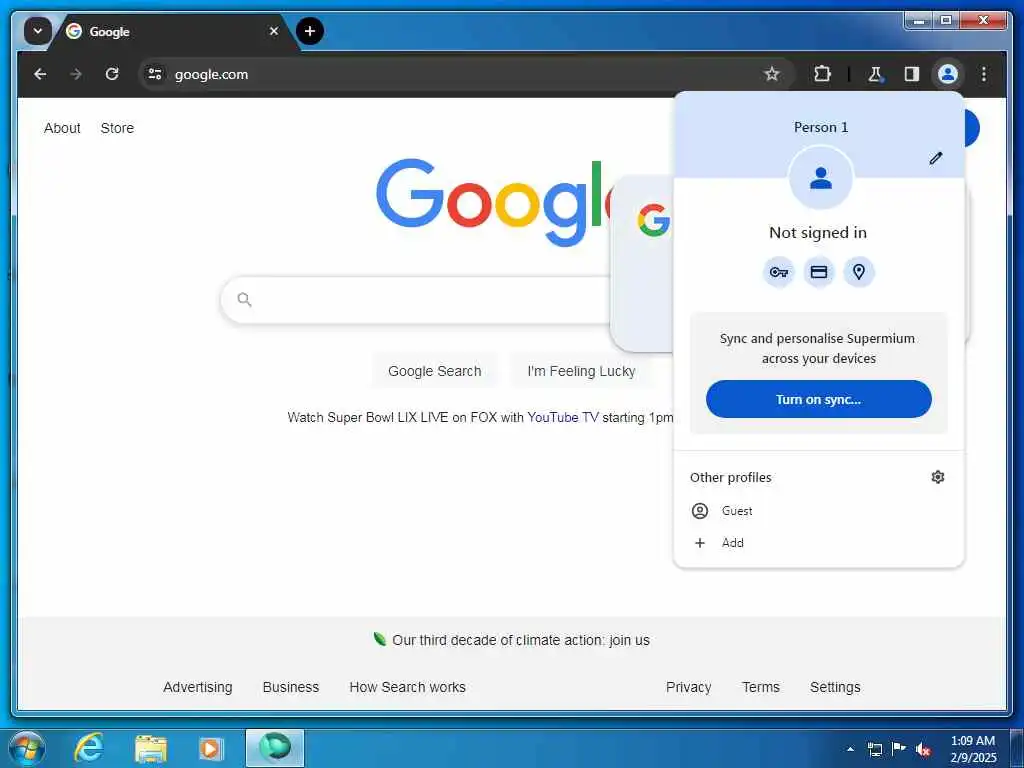Open Windows Explorer folder icon in taskbar
Image resolution: width=1024 pixels, height=768 pixels.
point(151,748)
